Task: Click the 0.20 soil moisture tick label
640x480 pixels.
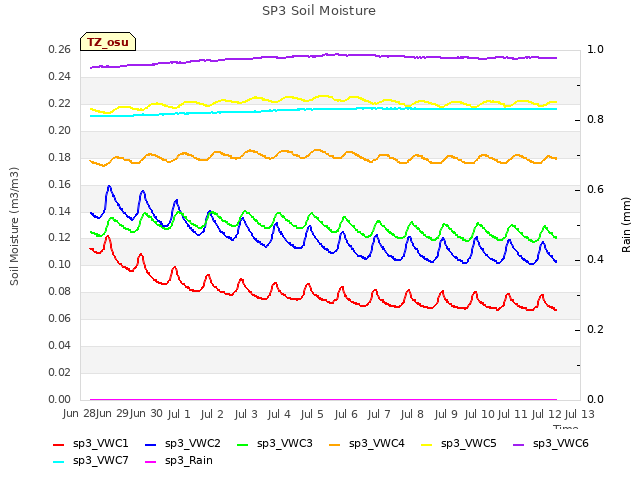Action: tap(60, 130)
